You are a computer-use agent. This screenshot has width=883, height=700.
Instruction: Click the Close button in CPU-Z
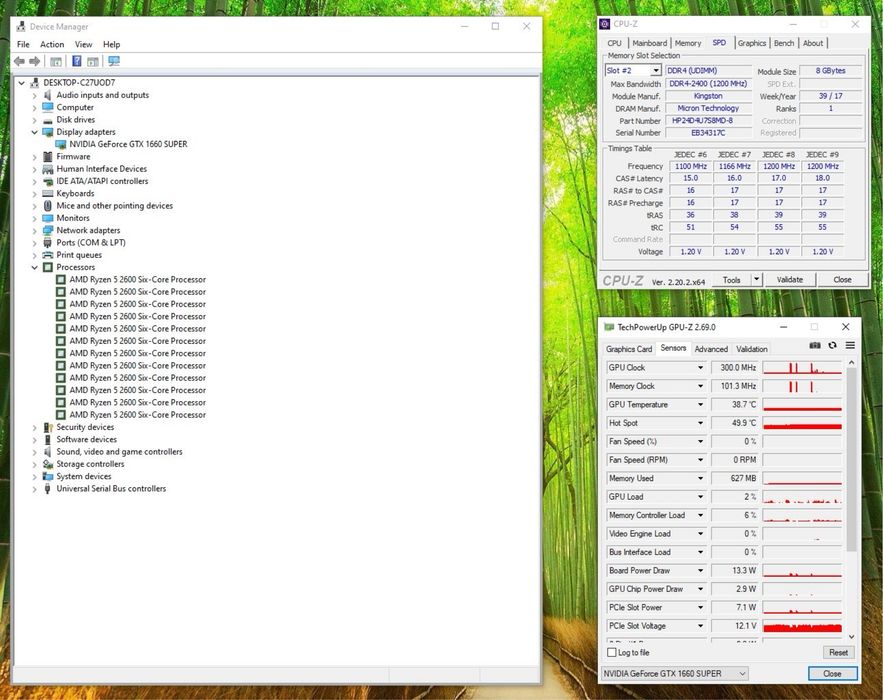[842, 279]
